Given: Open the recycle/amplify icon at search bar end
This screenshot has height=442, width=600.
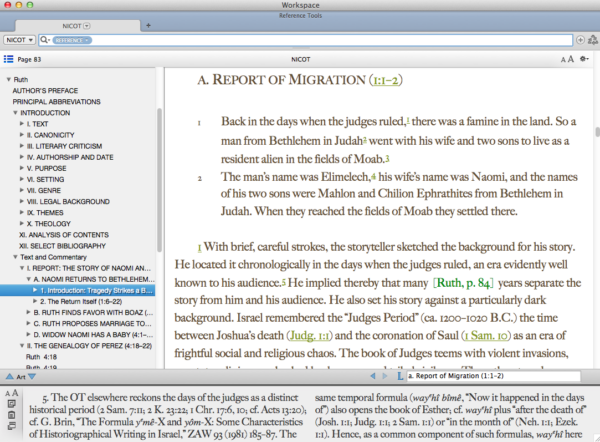Looking at the screenshot, I should tap(593, 40).
